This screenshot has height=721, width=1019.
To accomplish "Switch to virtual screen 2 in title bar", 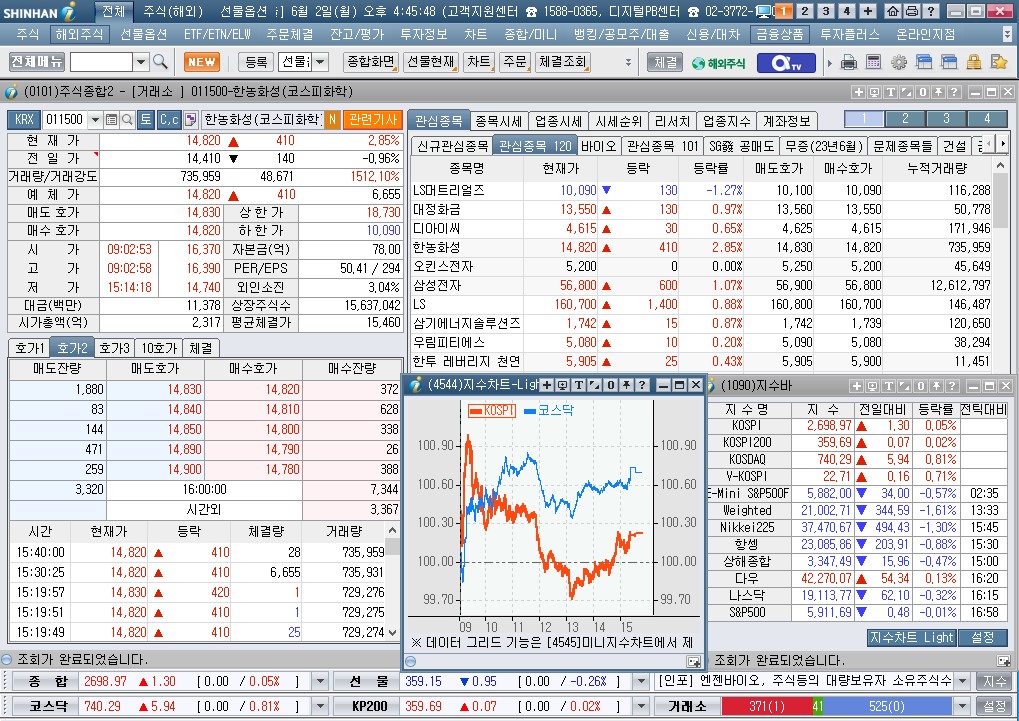I will click(805, 10).
